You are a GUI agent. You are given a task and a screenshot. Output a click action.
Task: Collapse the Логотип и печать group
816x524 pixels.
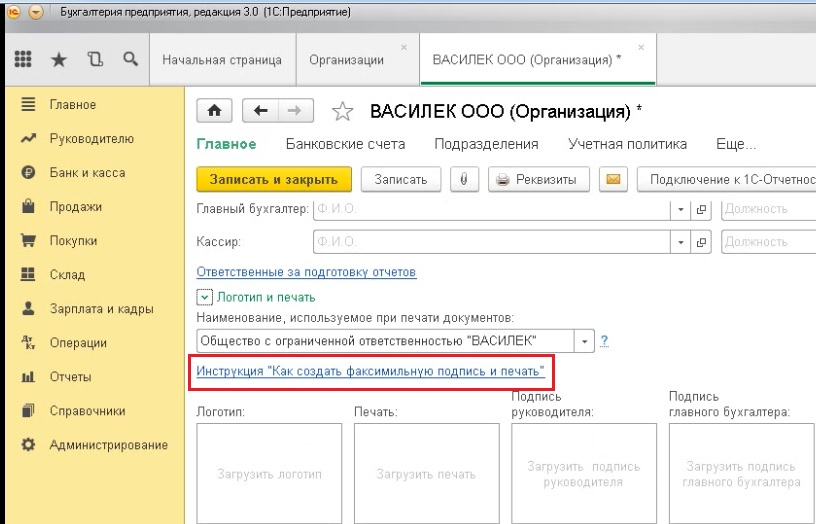tap(204, 298)
